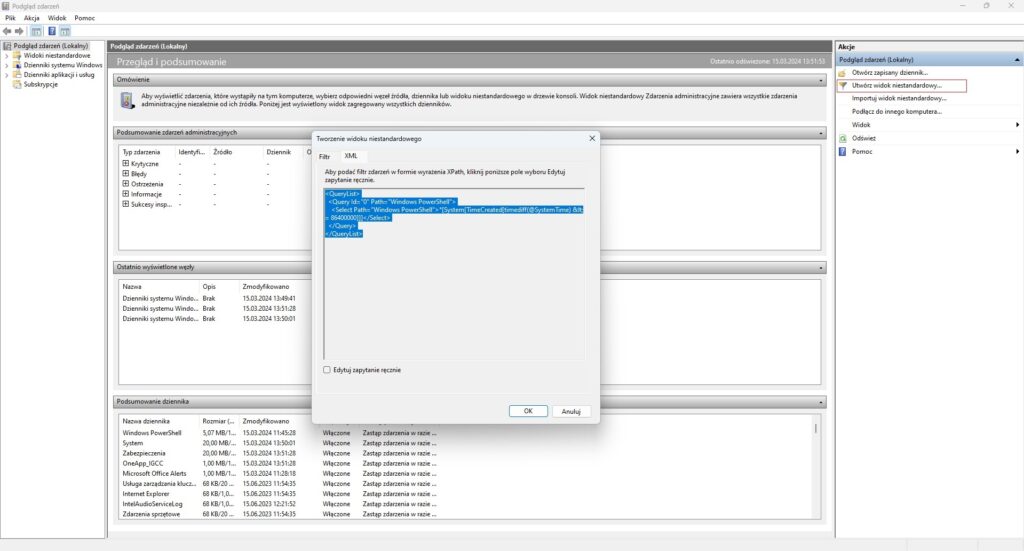Screen dimensions: 1024x551
Task: Collapse the Omówienie section
Action: (821, 80)
